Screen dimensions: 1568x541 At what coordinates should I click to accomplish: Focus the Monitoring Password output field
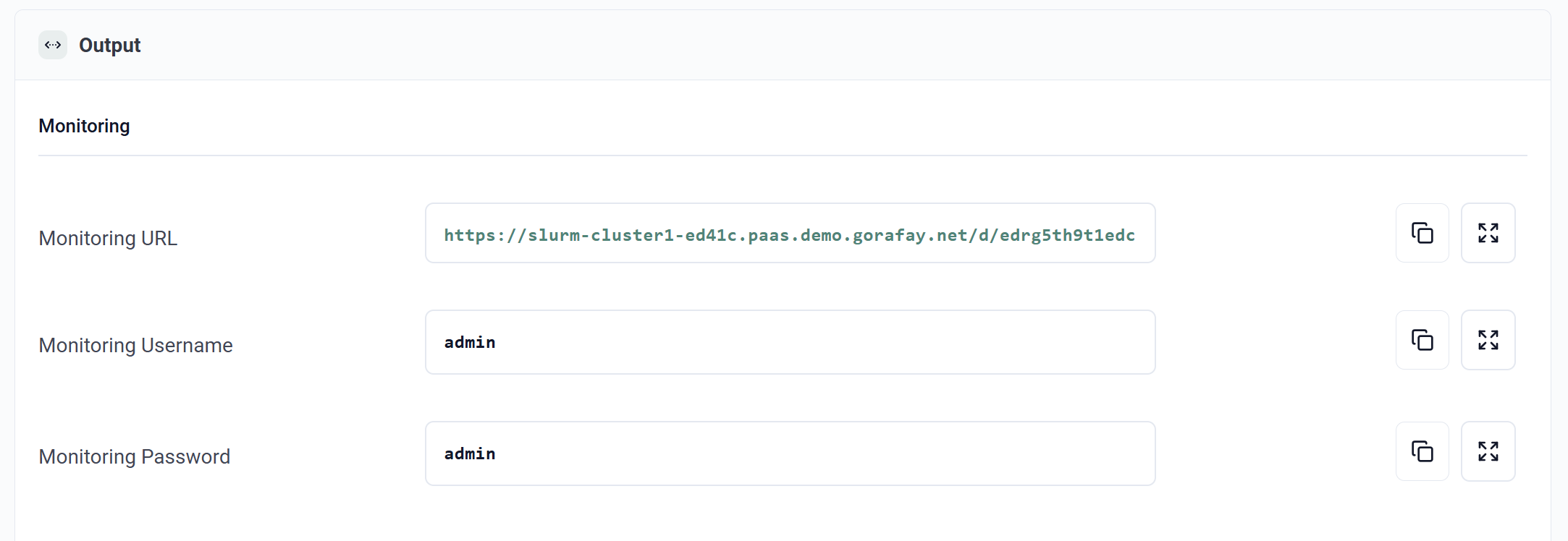[x=789, y=453]
